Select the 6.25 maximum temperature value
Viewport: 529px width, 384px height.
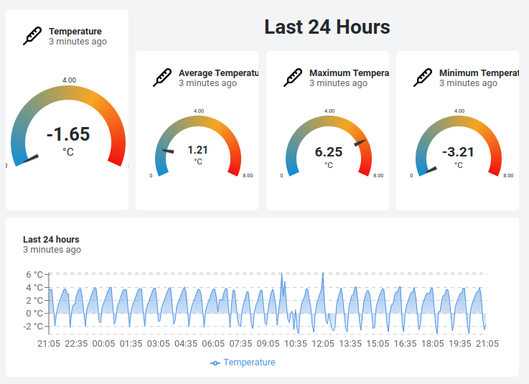tap(329, 152)
